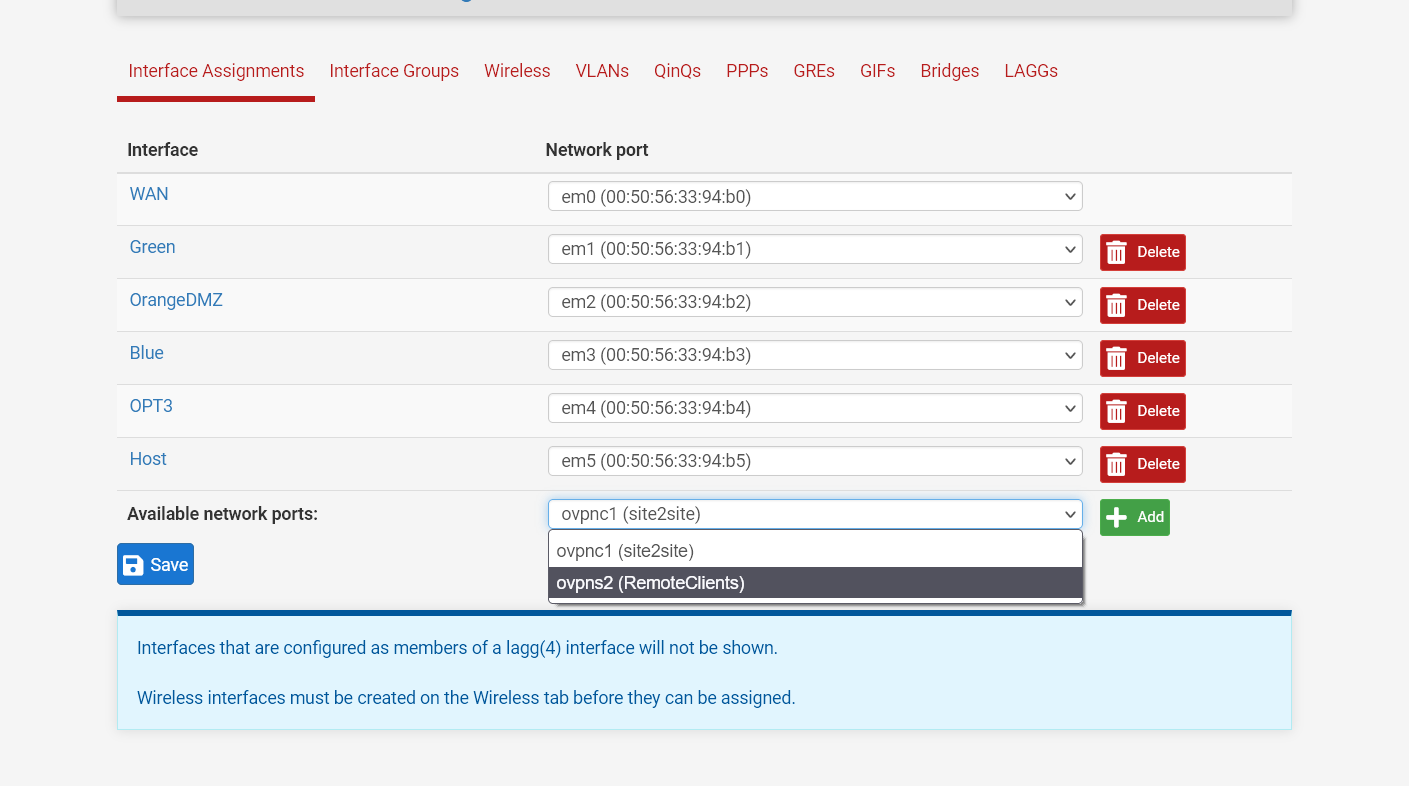Switch to the Wireless tab
Screen dimensions: 1409x786
517,71
